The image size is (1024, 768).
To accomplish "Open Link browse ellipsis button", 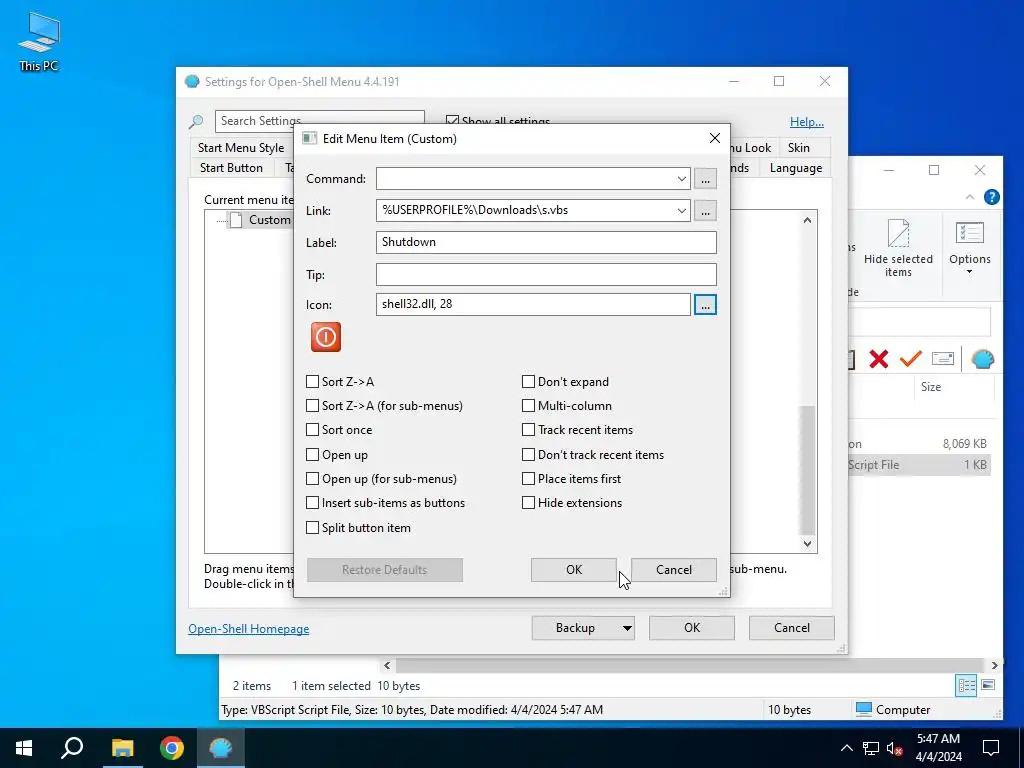I will pyautogui.click(x=705, y=211).
